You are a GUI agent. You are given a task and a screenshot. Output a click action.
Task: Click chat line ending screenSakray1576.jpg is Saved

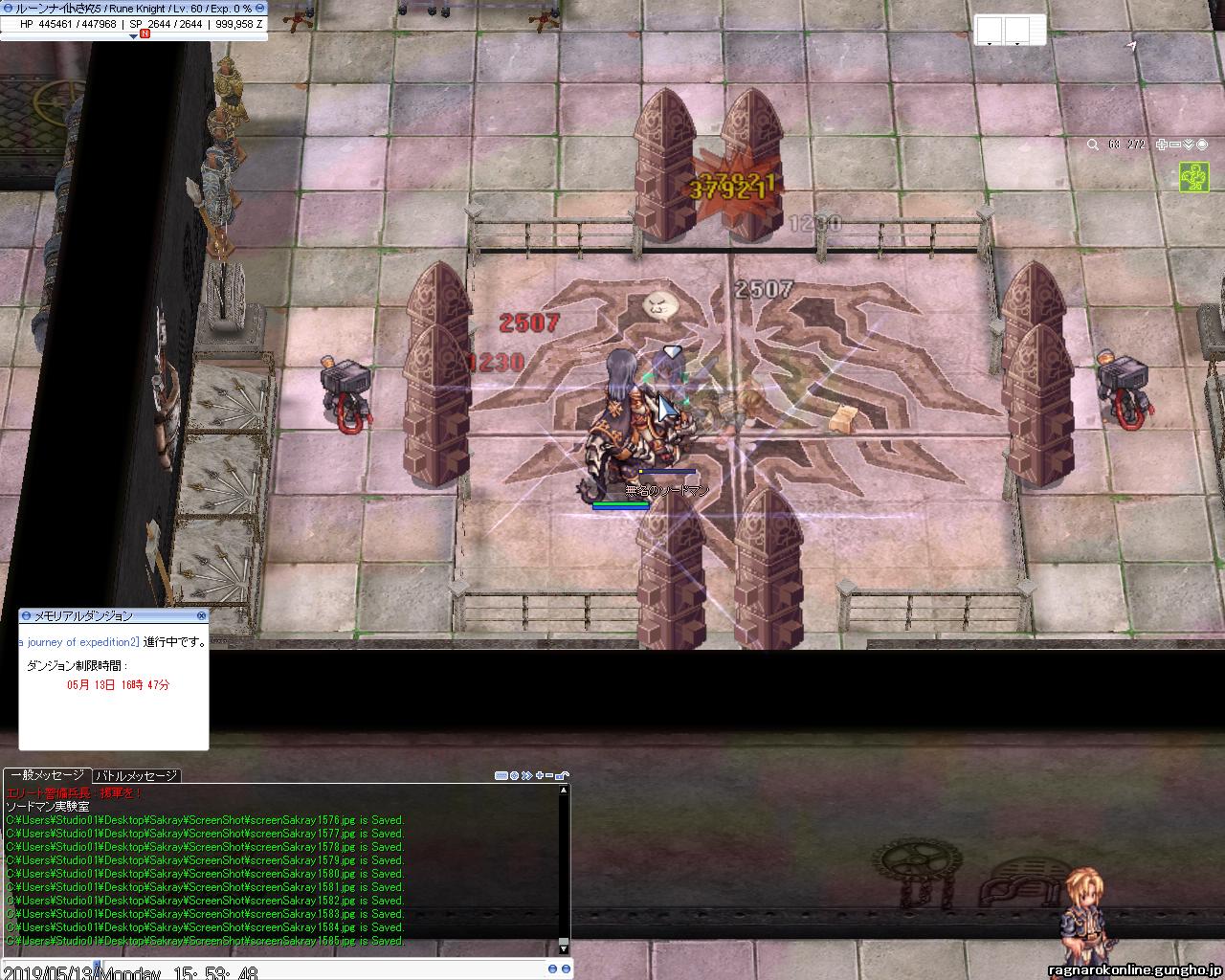click(205, 820)
